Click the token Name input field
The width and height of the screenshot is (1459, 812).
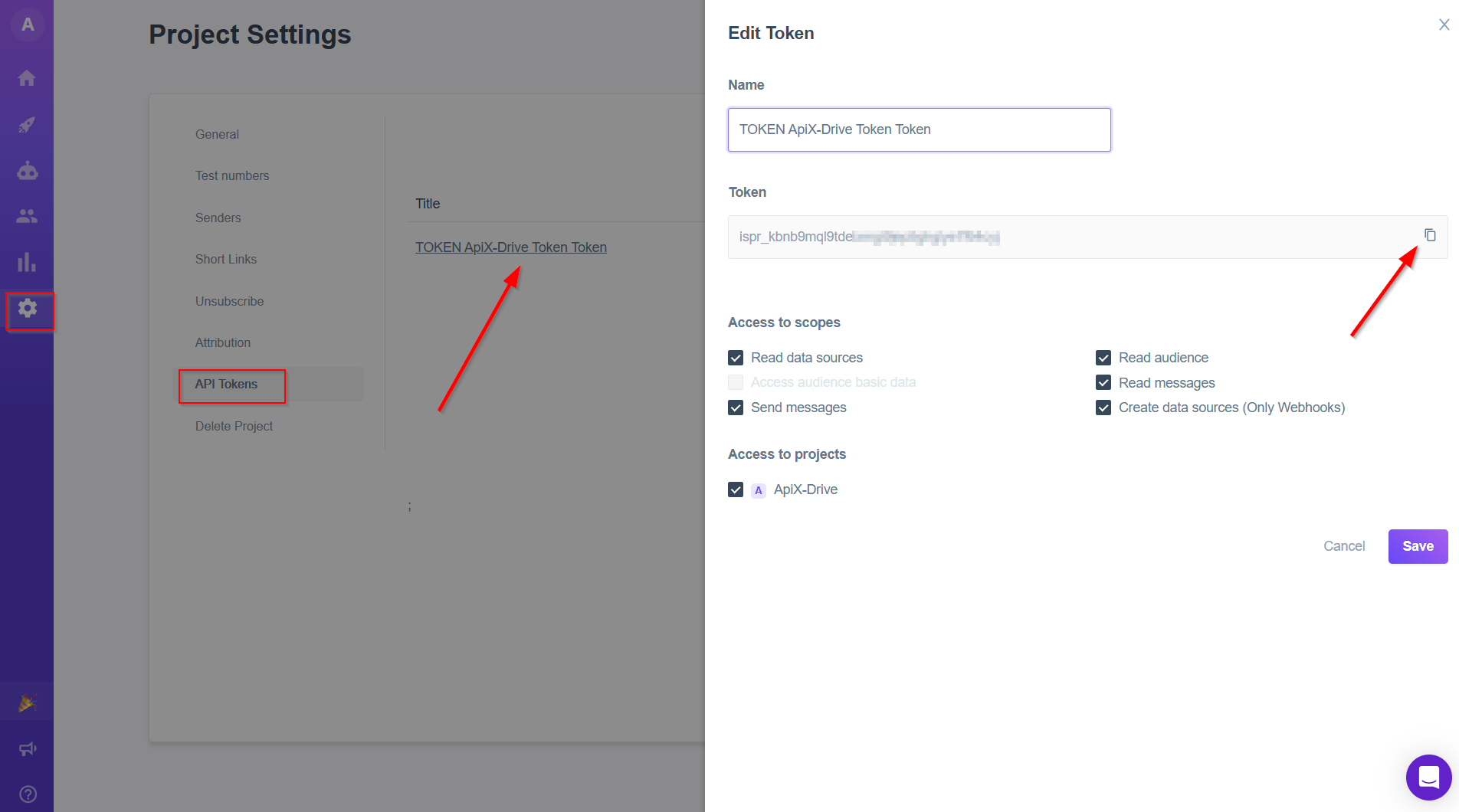919,129
